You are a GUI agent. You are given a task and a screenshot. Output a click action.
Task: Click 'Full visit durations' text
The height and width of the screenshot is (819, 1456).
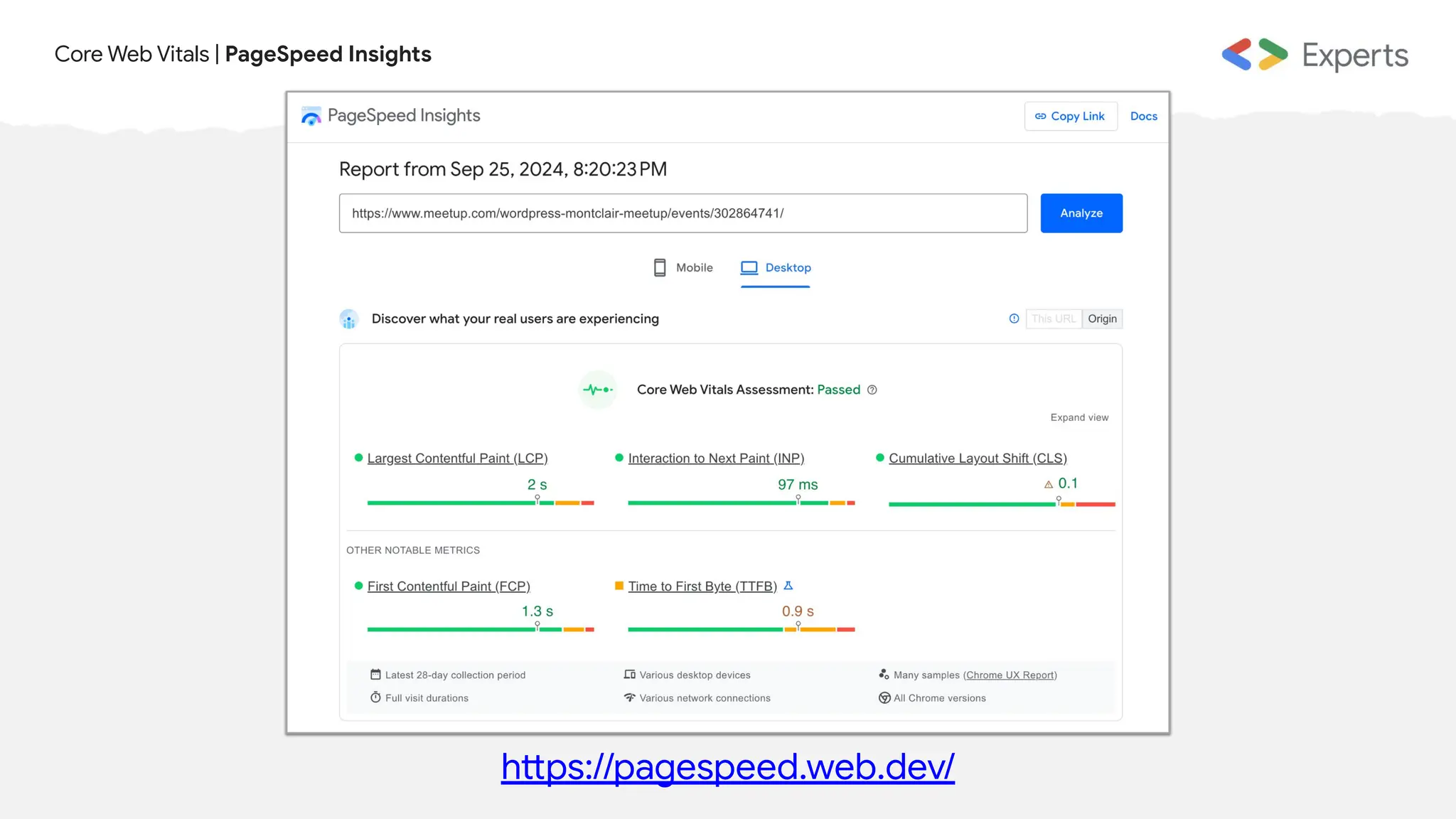[x=427, y=698]
